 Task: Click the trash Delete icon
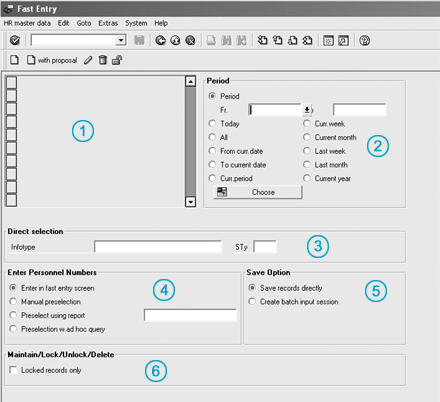[x=103, y=60]
